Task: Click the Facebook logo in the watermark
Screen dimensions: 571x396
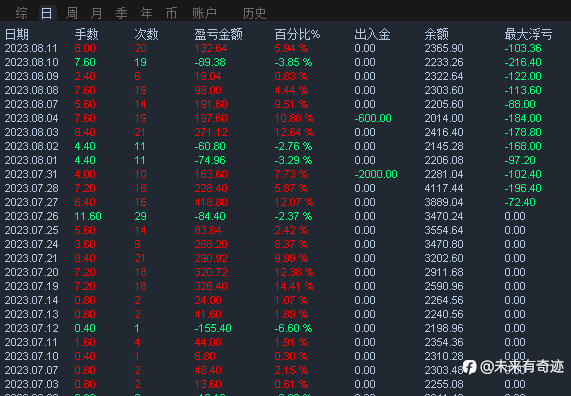Action: [470, 367]
